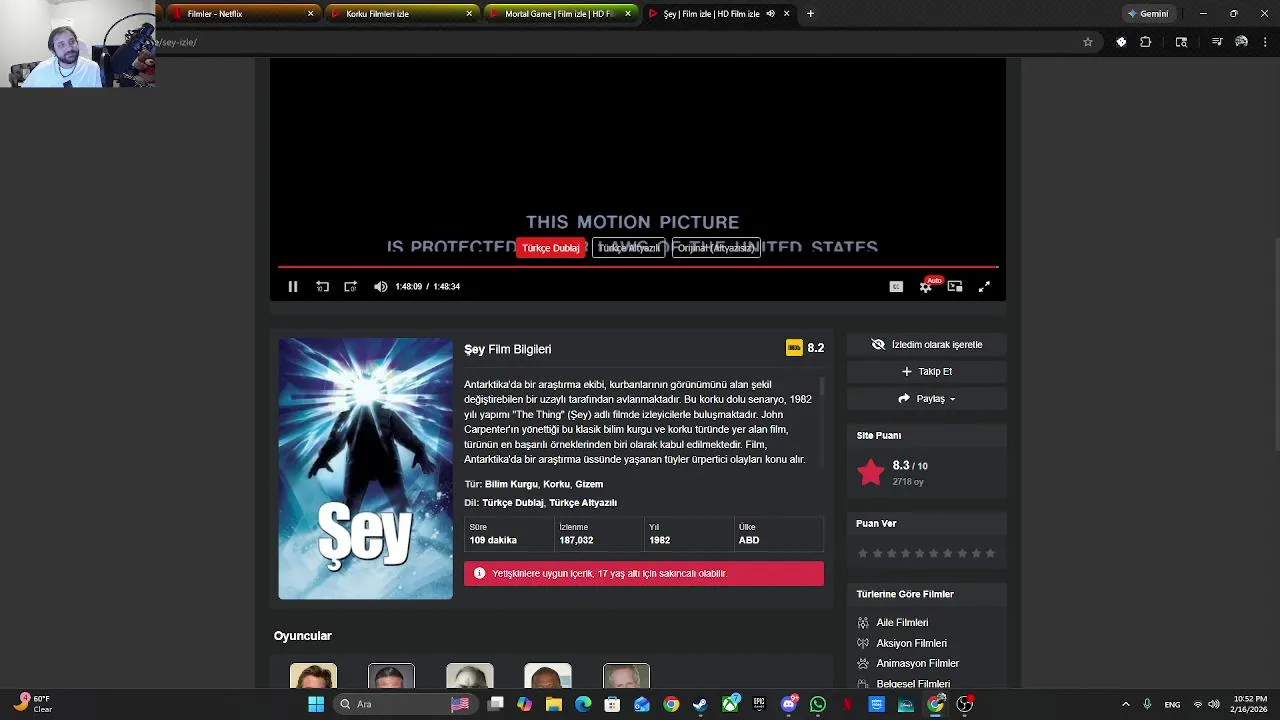
Task: Open a new browser tab
Action: tap(810, 14)
